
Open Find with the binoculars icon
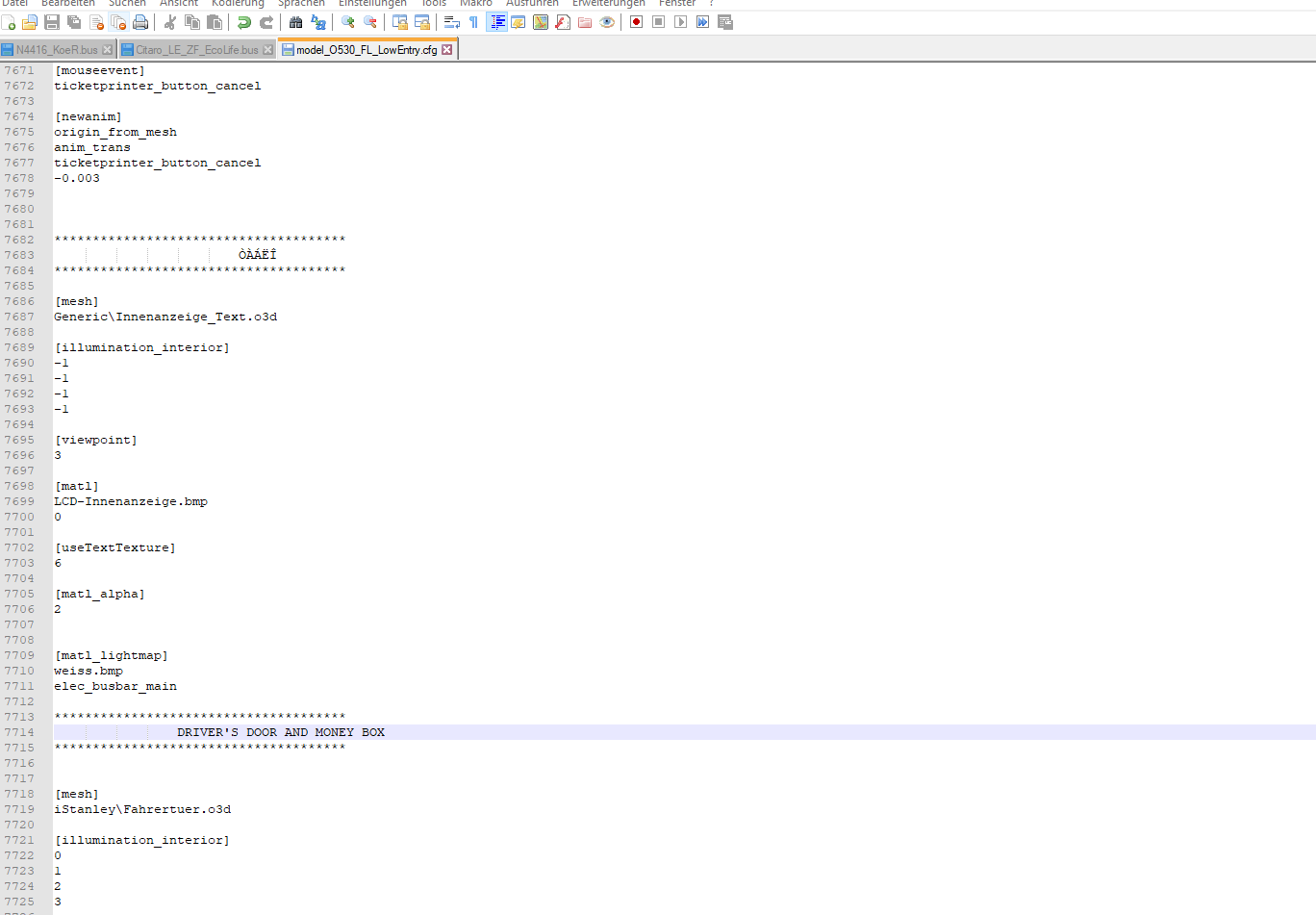tap(296, 22)
